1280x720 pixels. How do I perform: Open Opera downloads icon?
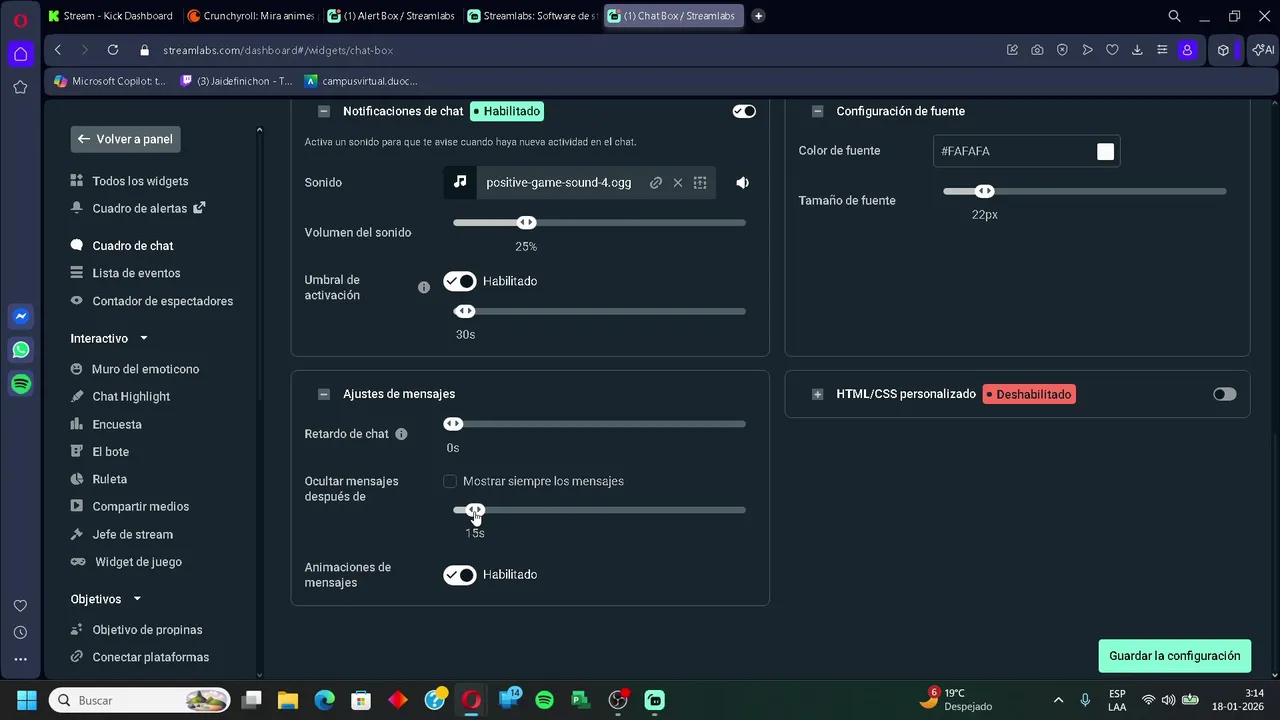point(1137,50)
